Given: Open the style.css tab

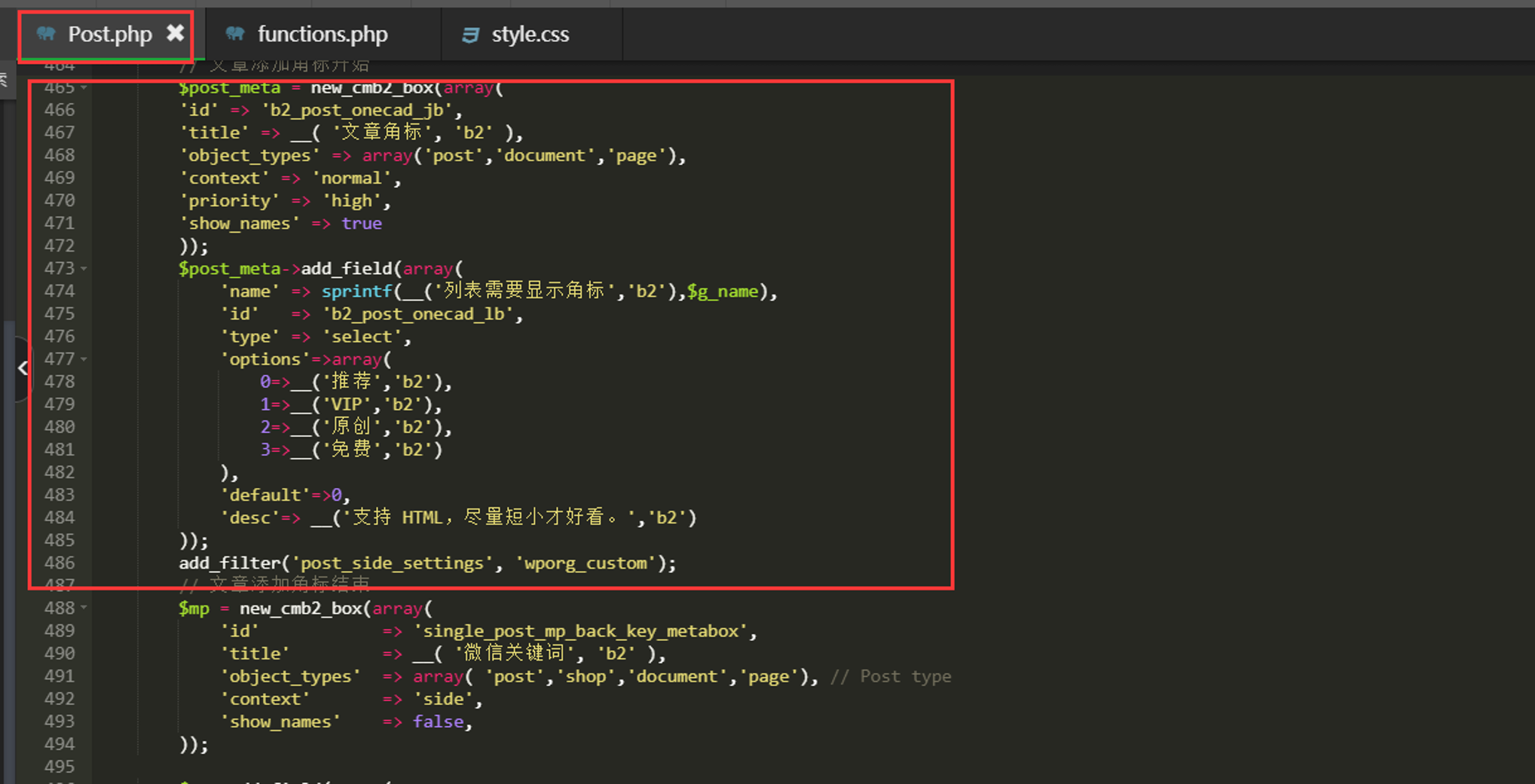Looking at the screenshot, I should tap(530, 35).
